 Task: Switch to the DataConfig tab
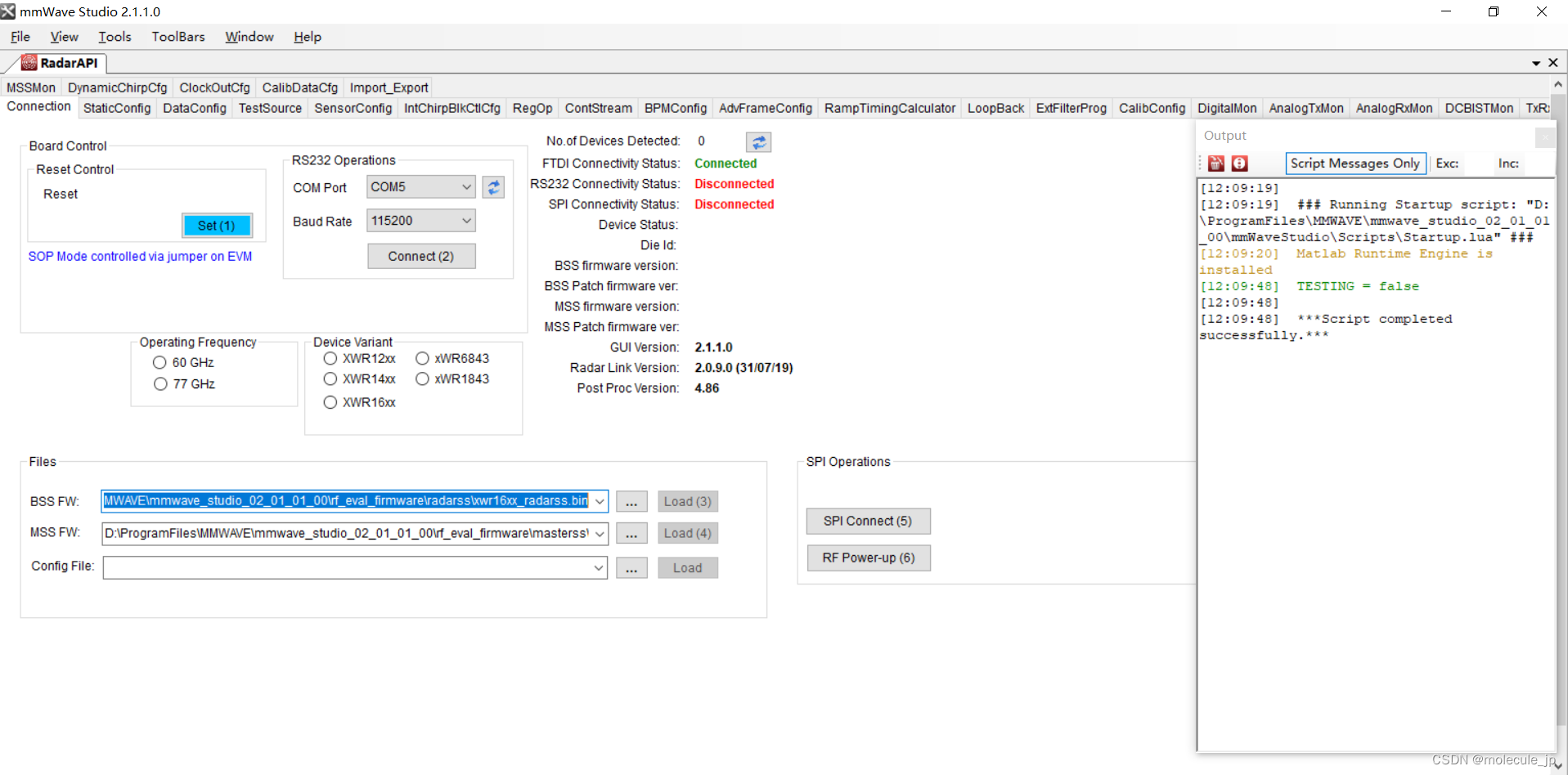click(195, 109)
